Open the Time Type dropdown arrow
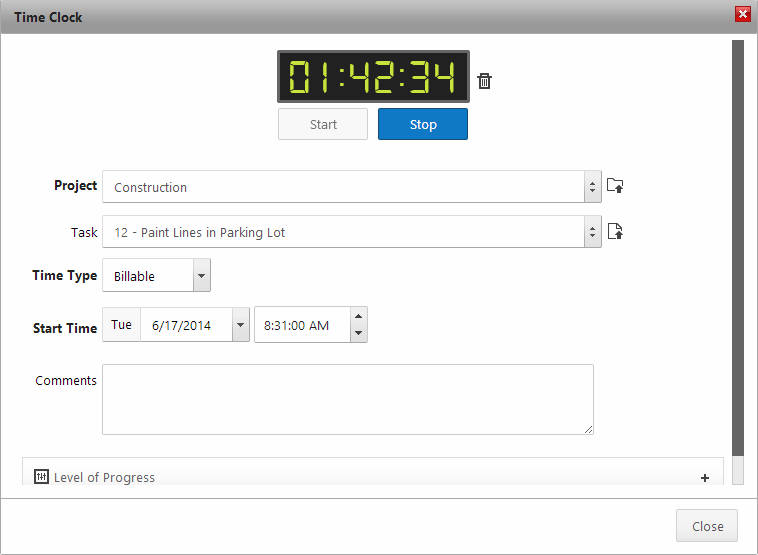The image size is (758, 555). pos(202,276)
